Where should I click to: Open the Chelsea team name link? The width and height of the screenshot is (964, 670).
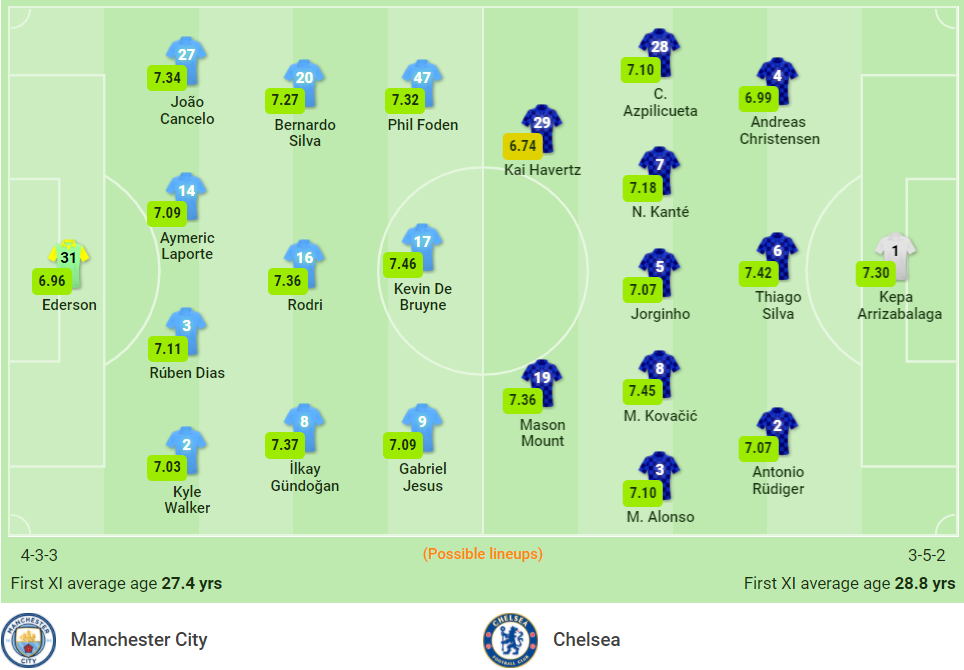tap(587, 639)
